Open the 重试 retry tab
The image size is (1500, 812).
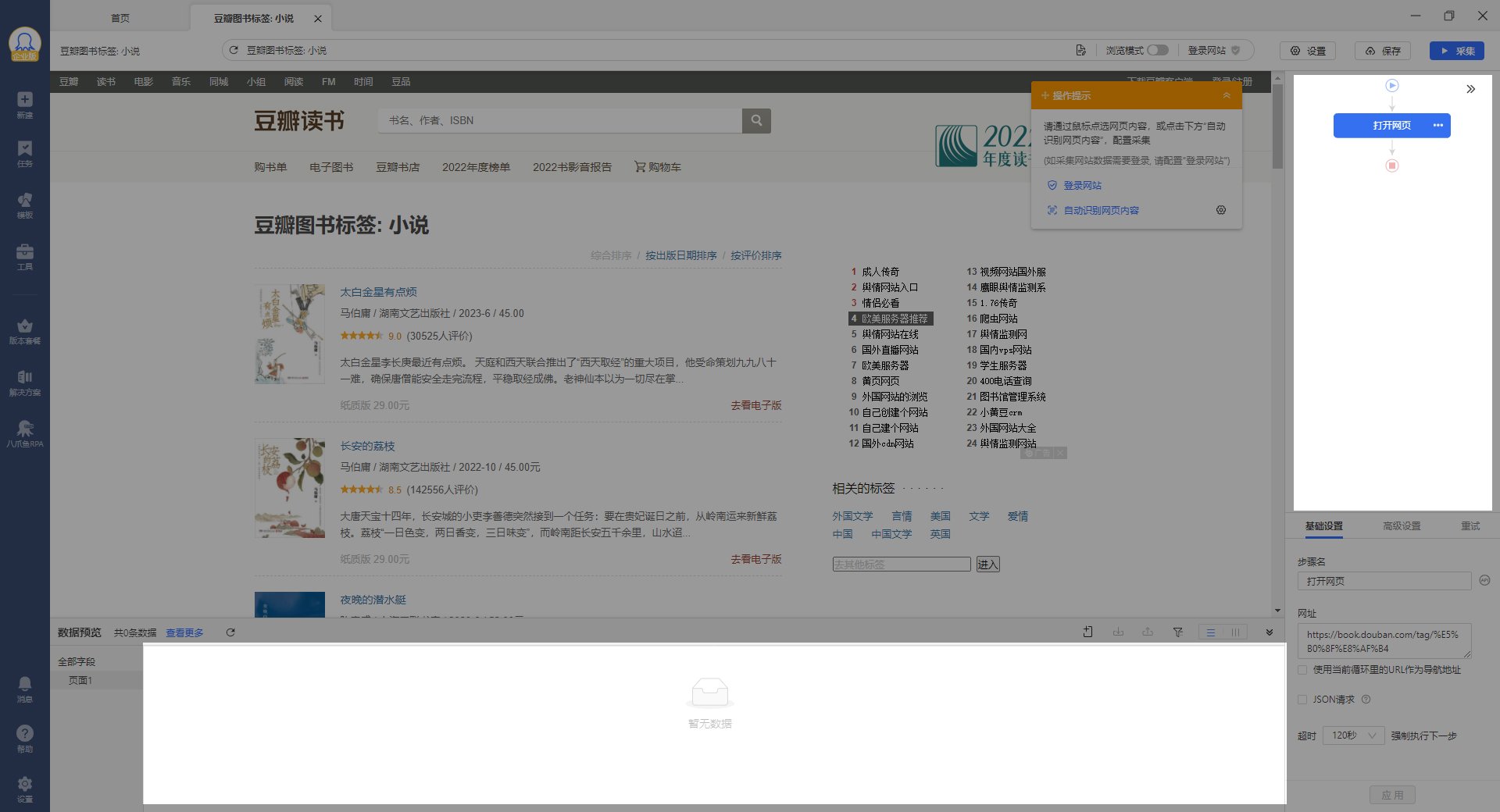click(x=1470, y=526)
